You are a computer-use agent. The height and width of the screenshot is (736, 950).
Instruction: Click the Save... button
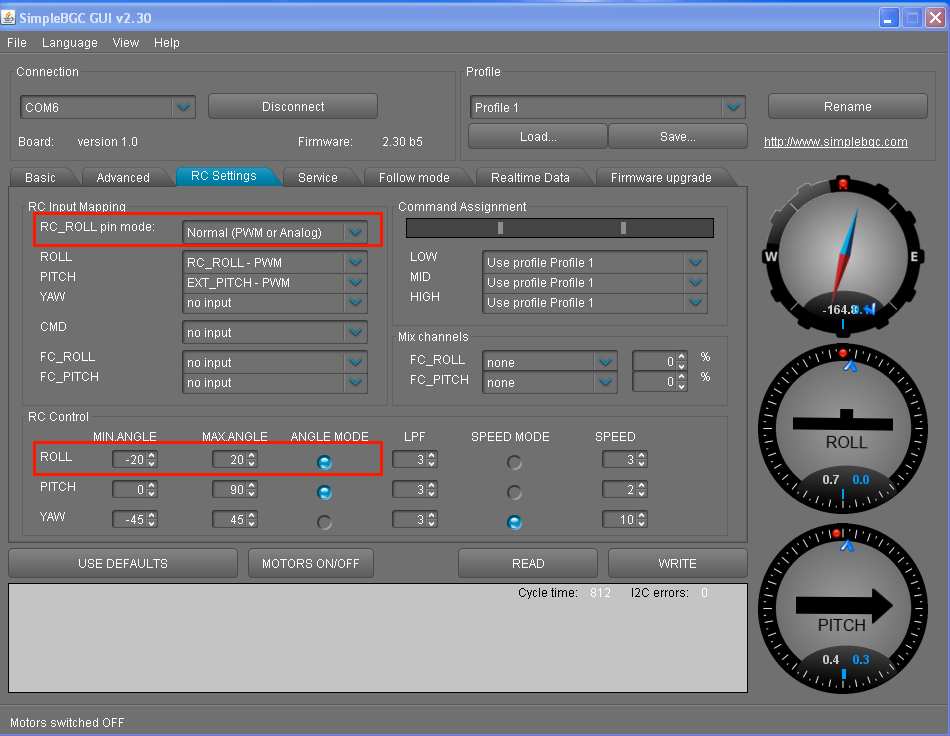[678, 136]
